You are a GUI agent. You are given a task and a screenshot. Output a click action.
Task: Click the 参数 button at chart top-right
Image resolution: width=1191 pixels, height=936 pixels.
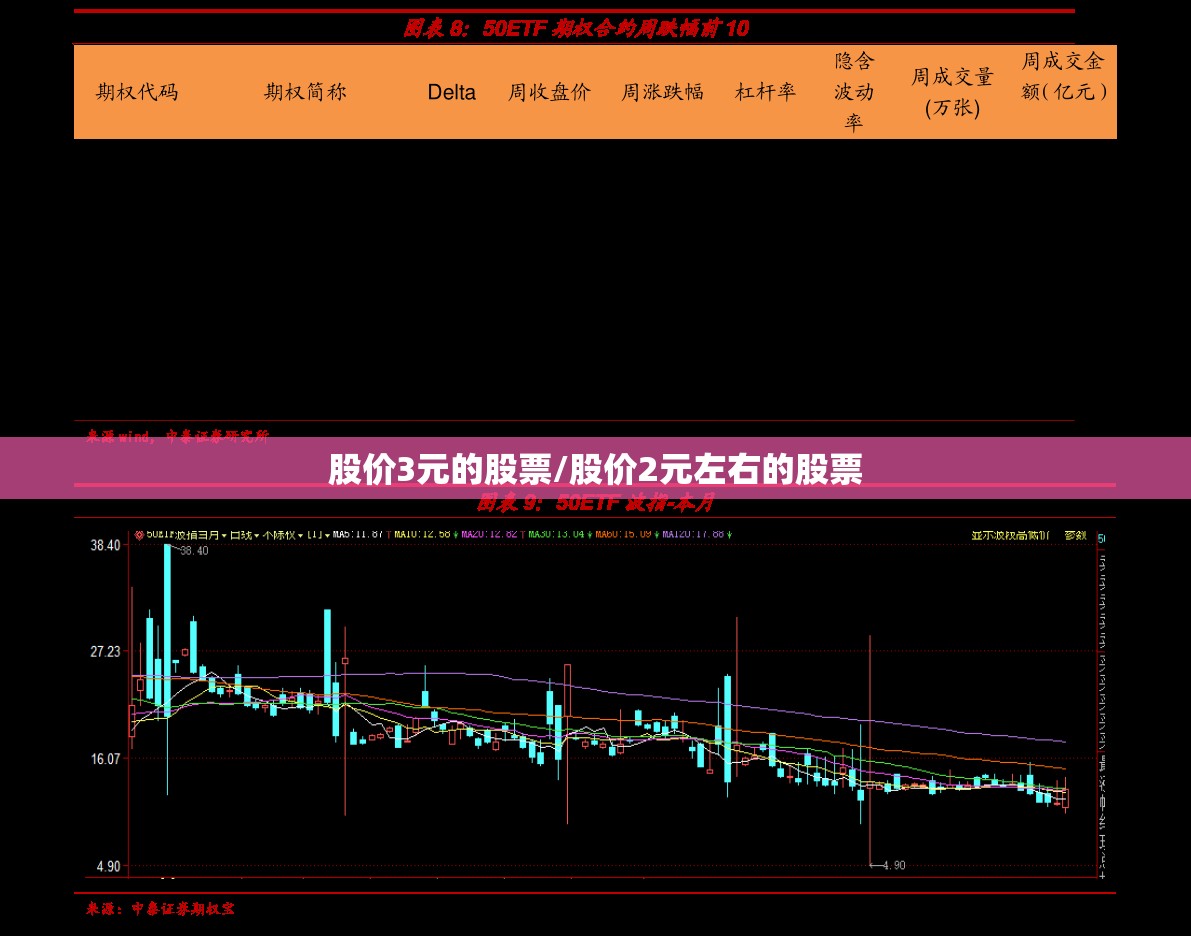(x=1075, y=536)
